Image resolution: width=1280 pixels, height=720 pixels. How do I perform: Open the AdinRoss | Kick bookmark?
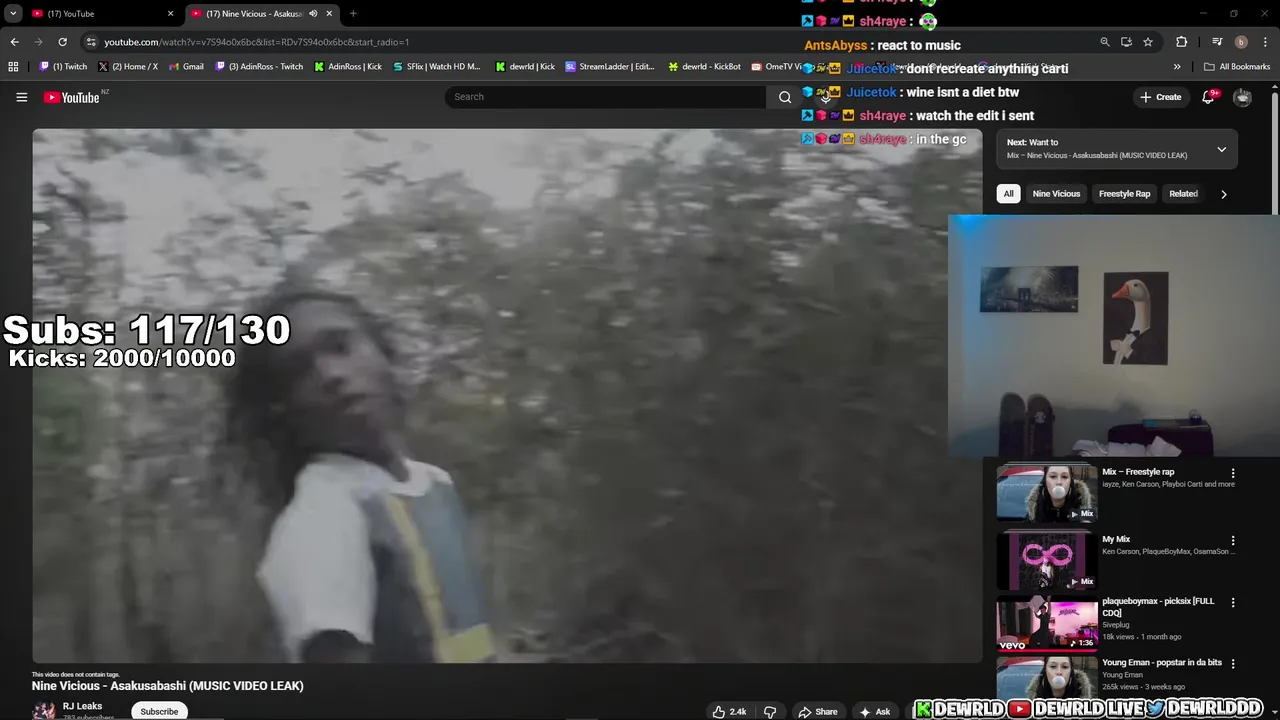click(348, 67)
